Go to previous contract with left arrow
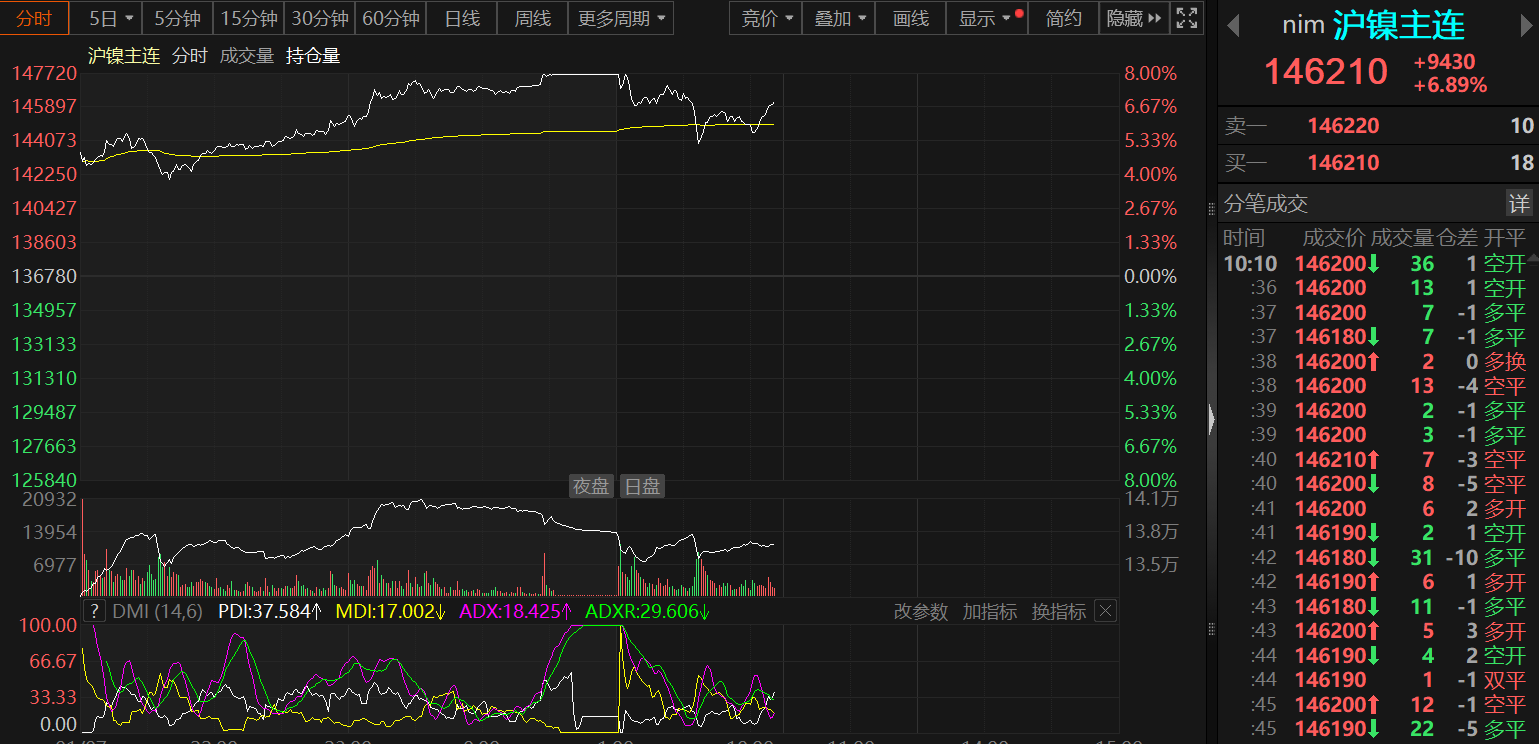This screenshot has height=744, width=1539. click(1234, 25)
